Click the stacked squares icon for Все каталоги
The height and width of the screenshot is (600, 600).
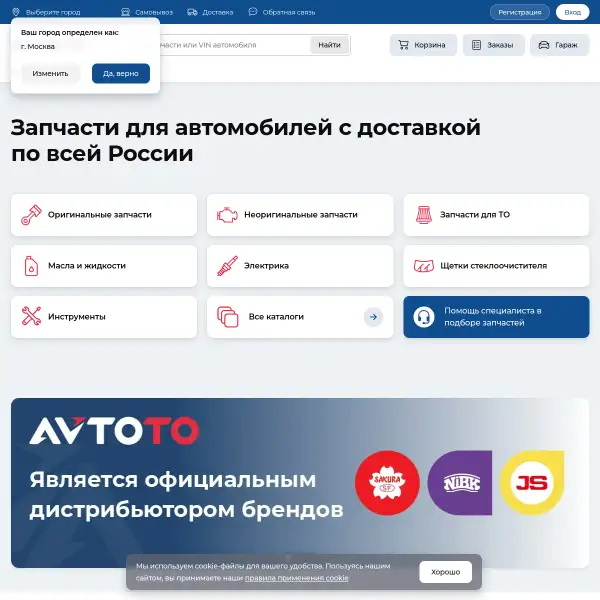tap(228, 317)
